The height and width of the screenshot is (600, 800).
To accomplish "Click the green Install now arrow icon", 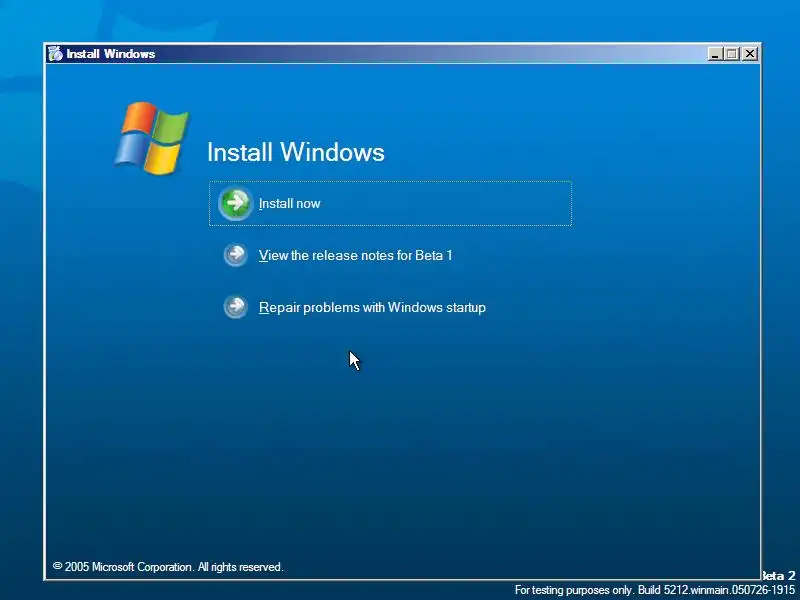I will click(x=235, y=203).
